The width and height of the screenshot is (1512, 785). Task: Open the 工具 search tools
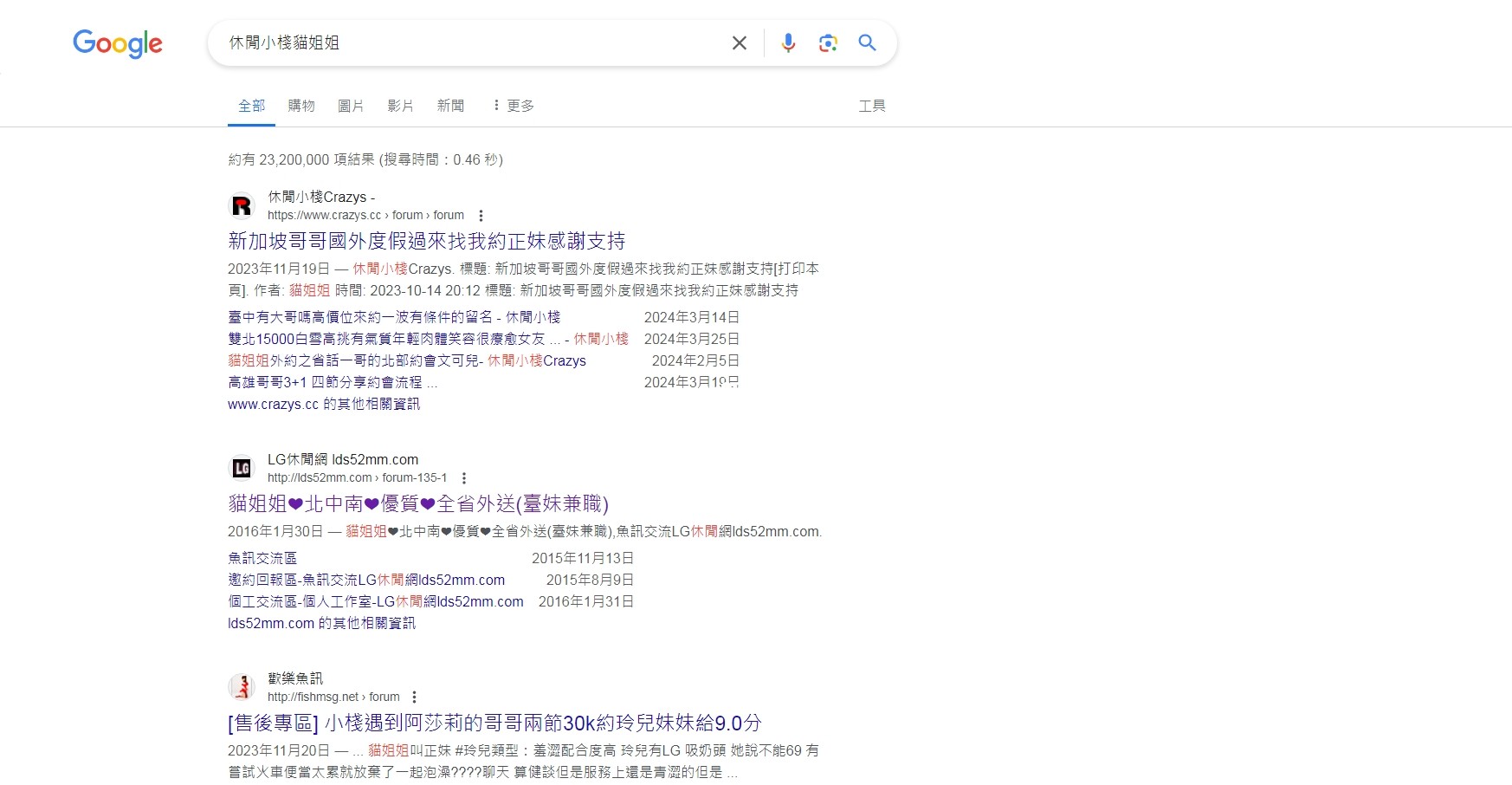(x=872, y=106)
